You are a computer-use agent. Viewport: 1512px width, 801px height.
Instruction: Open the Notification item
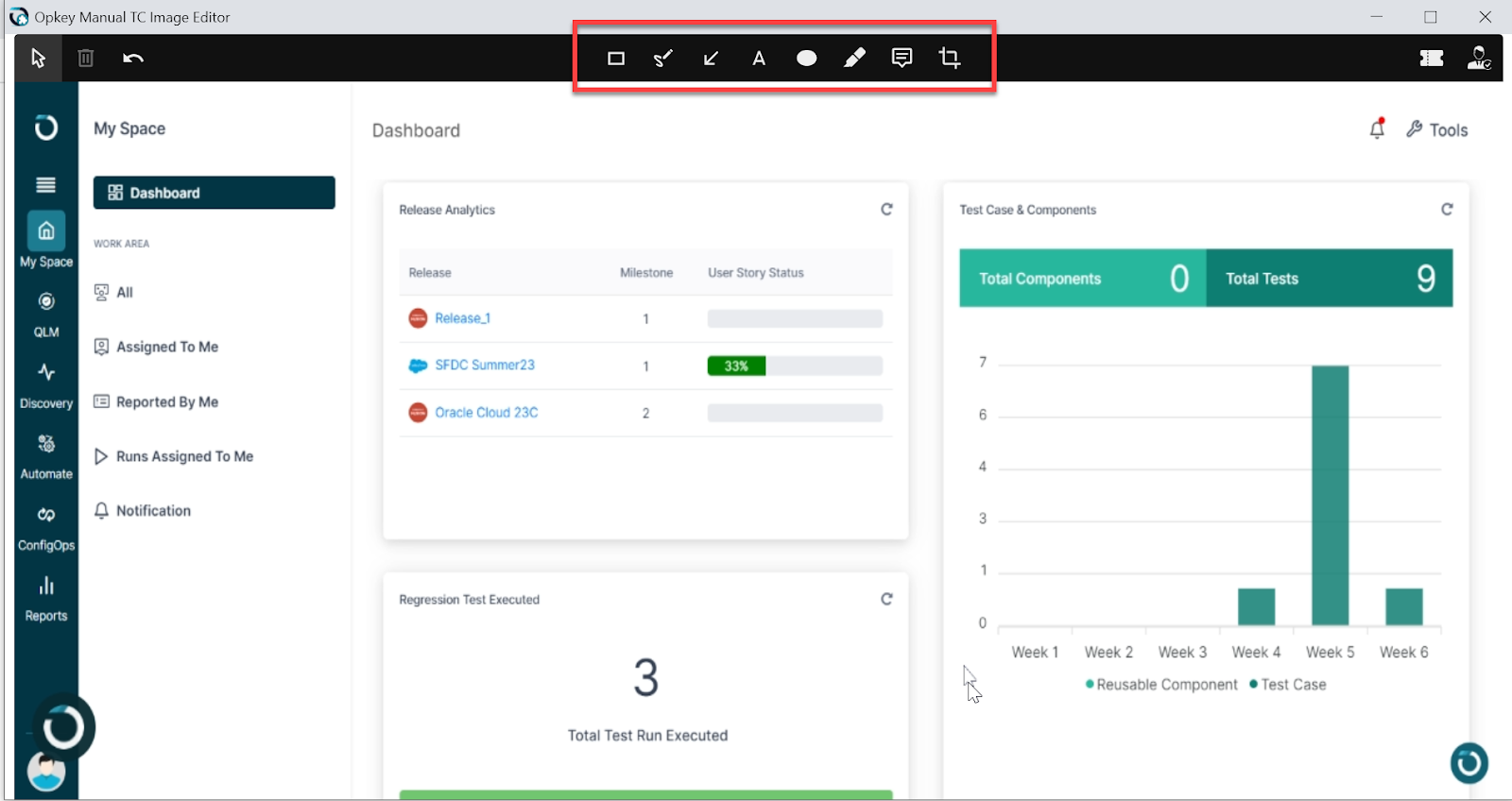143,511
